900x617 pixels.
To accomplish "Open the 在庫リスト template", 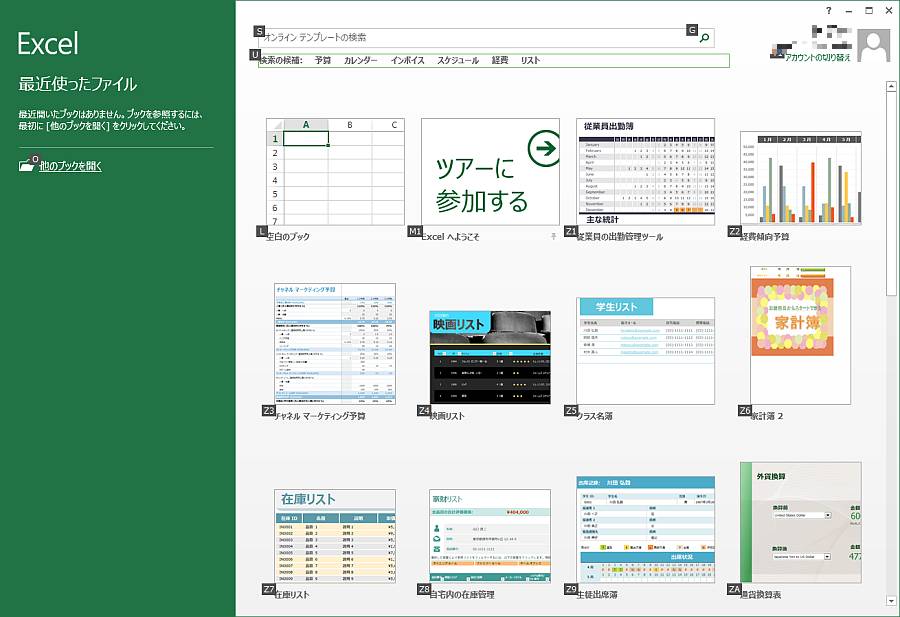I will click(335, 536).
